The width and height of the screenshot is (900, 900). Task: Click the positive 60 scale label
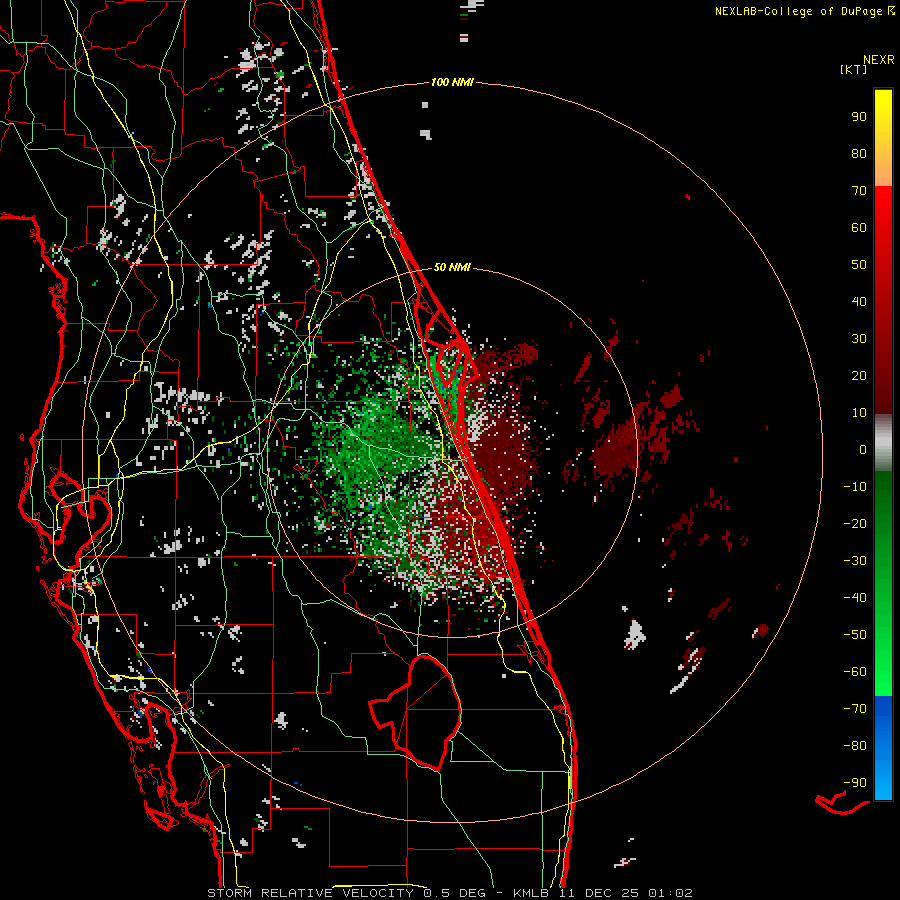(859, 228)
